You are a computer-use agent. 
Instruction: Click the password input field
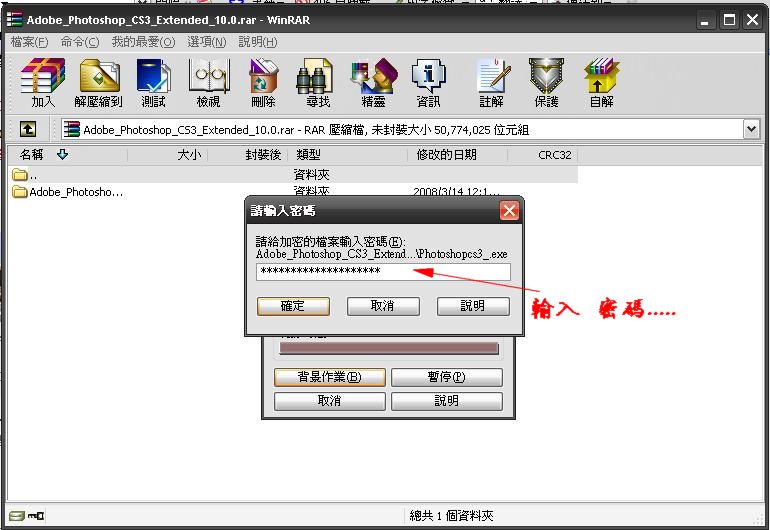383,272
